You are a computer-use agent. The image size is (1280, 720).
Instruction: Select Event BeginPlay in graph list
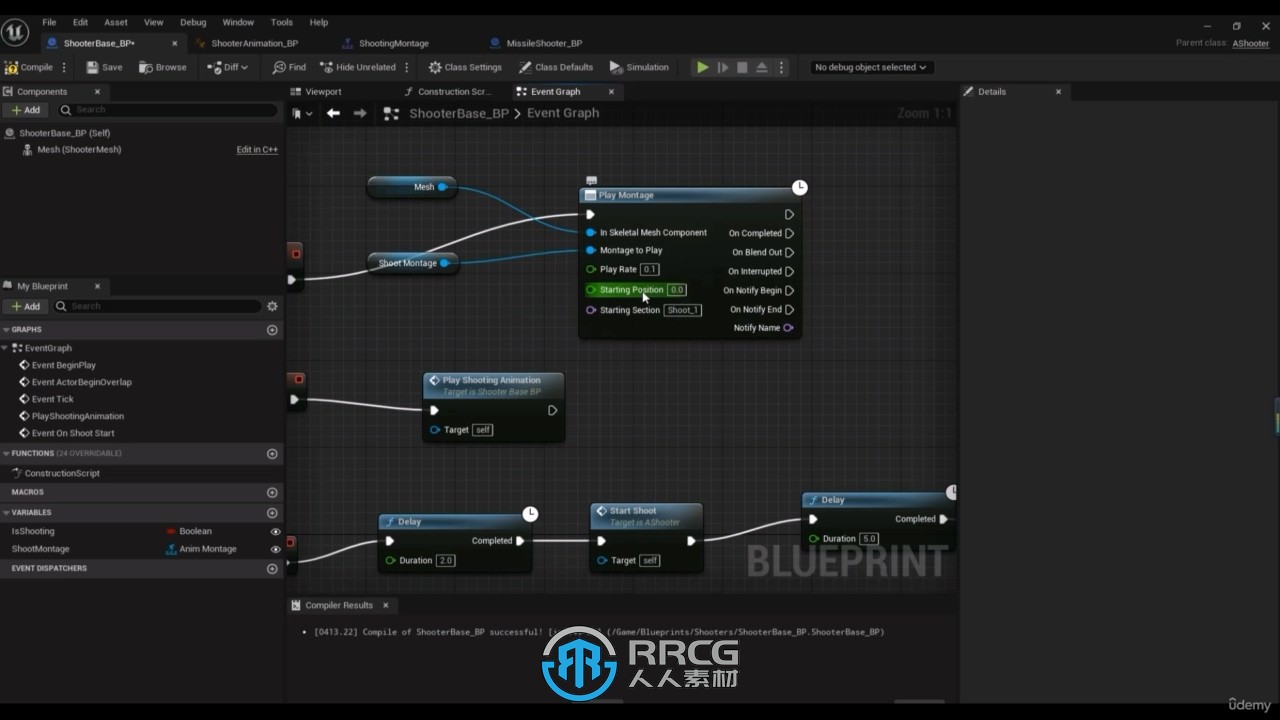[x=64, y=365]
